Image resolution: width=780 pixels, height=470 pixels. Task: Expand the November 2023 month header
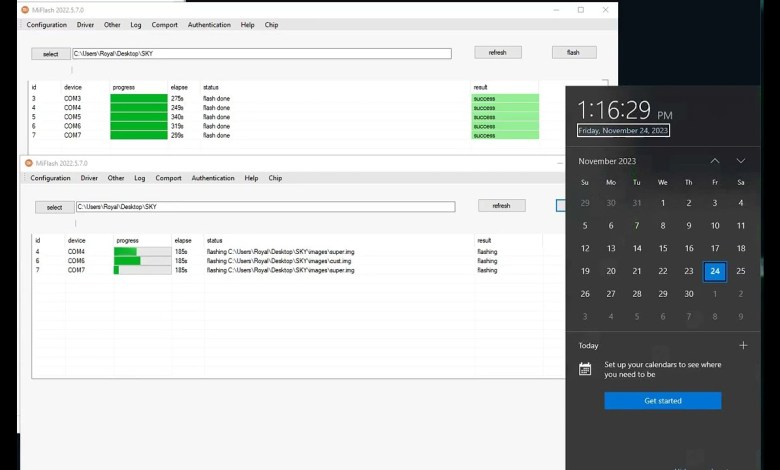point(607,161)
